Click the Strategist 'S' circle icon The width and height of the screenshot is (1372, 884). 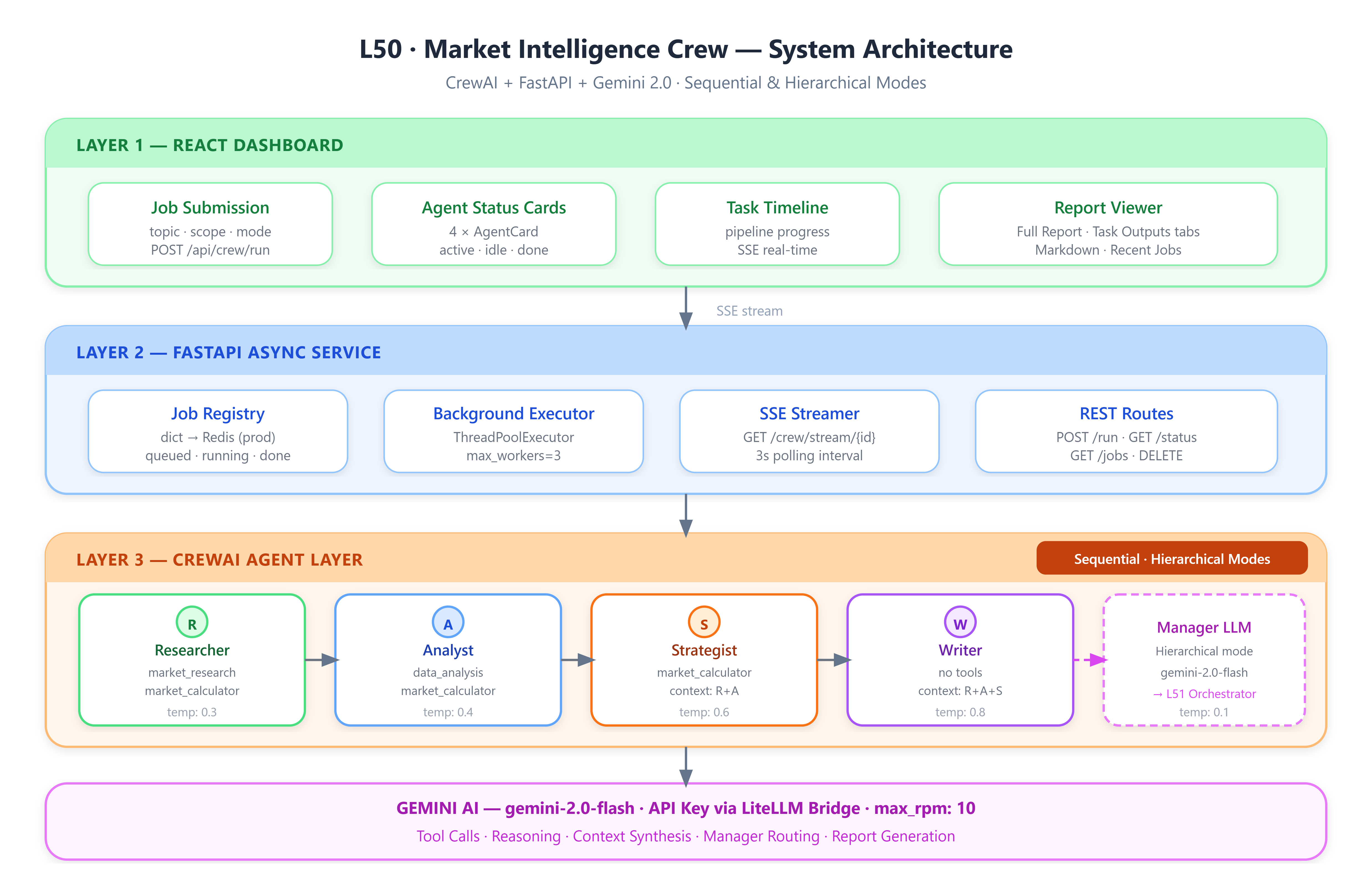(704, 622)
